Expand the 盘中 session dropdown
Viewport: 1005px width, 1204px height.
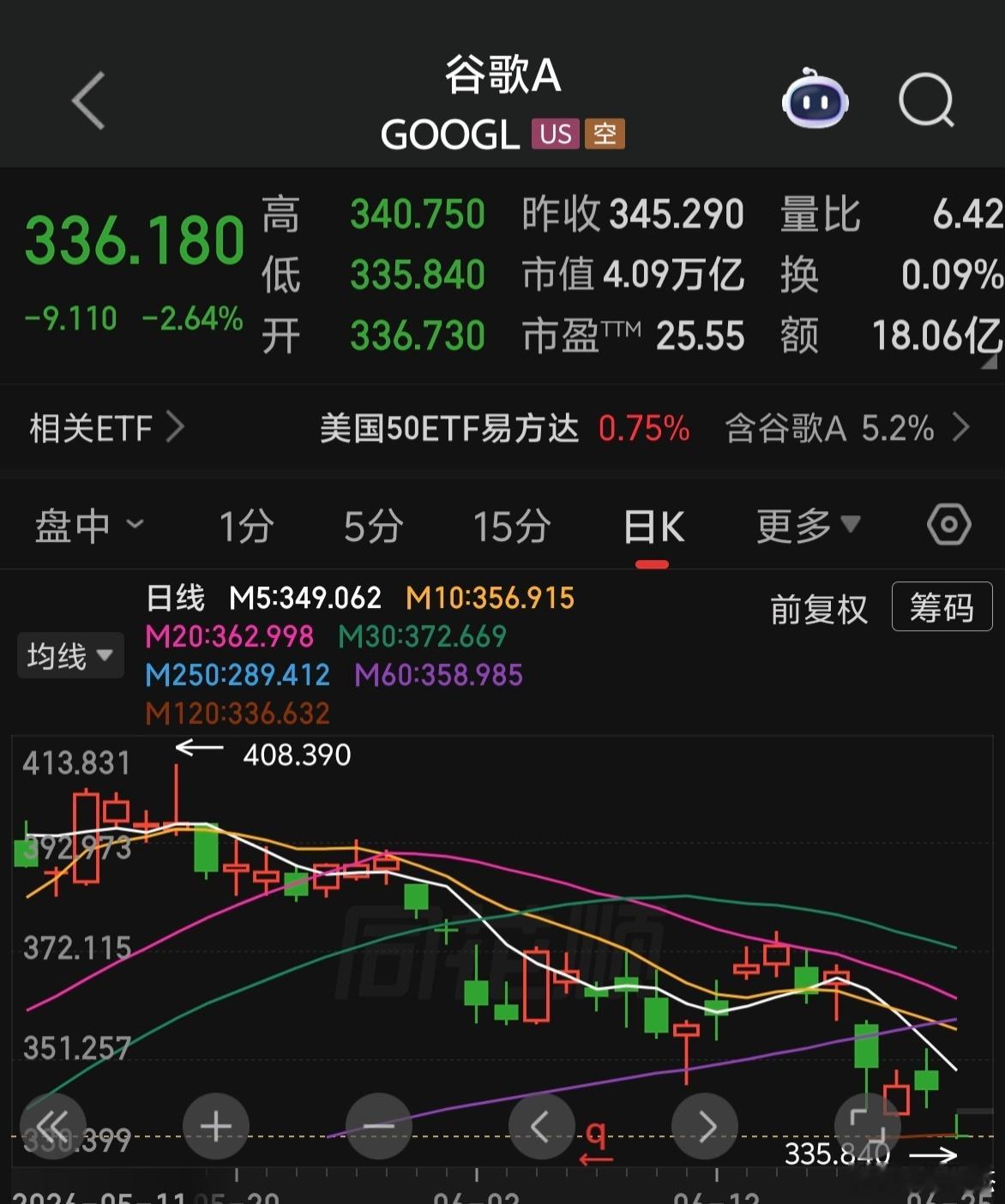[88, 525]
